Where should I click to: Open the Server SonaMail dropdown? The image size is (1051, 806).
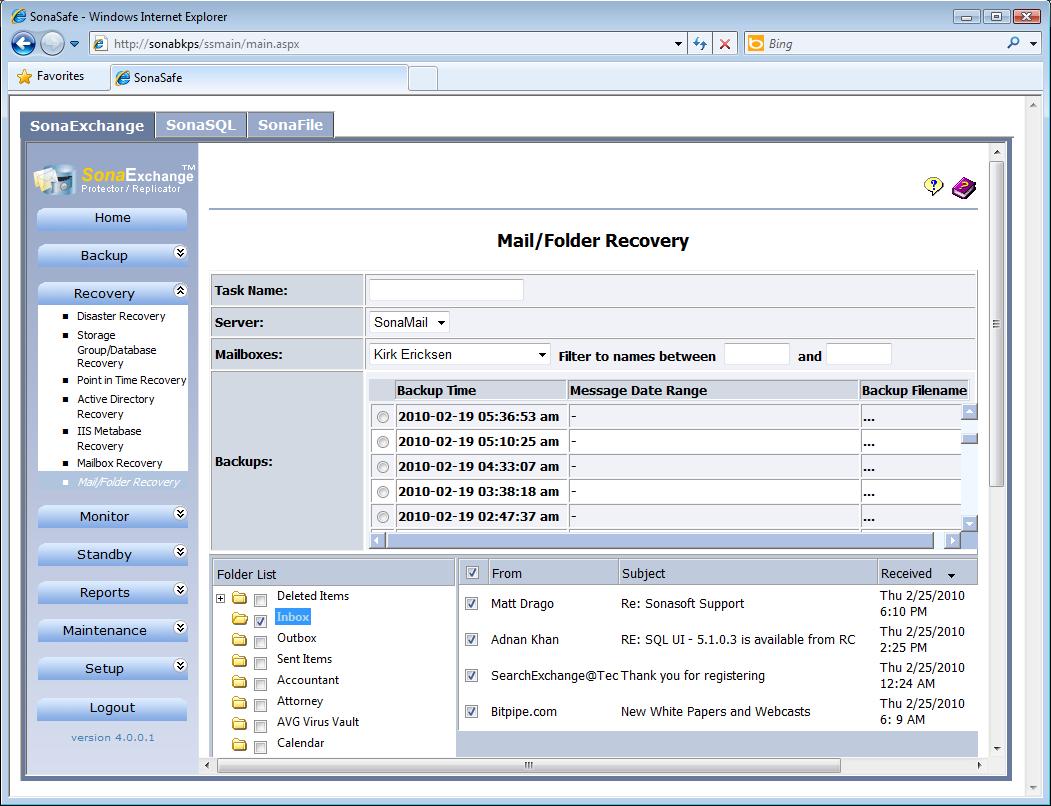pos(409,322)
